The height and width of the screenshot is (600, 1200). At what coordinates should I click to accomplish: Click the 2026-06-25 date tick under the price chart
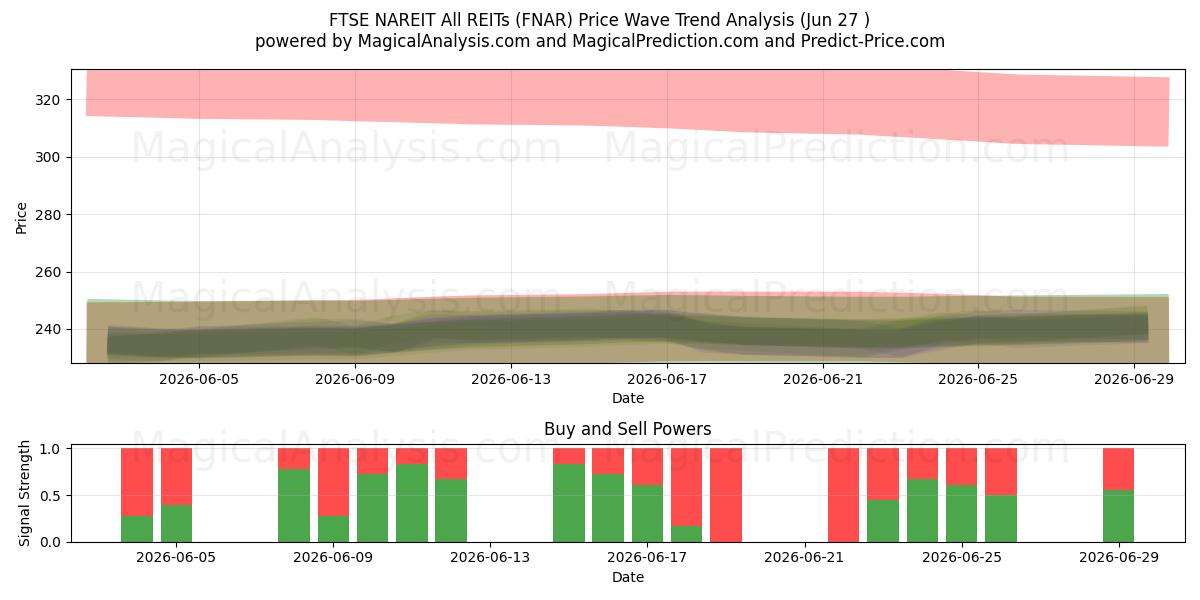click(979, 379)
